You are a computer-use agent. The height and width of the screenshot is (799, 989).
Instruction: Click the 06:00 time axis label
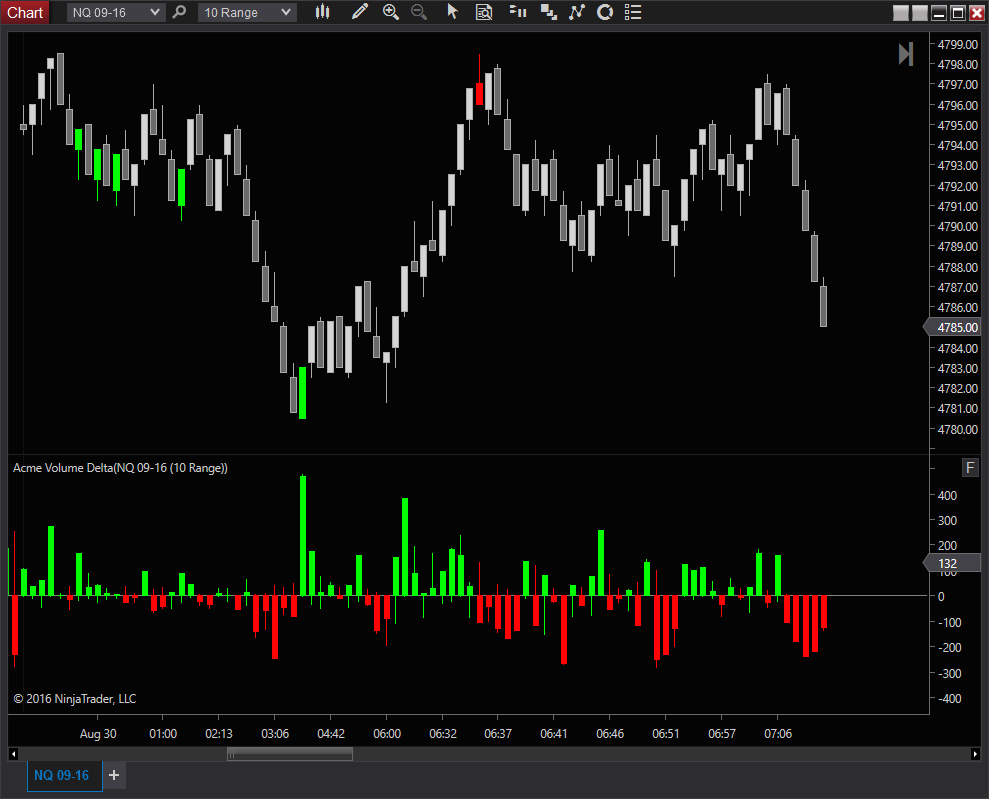pyautogui.click(x=387, y=733)
